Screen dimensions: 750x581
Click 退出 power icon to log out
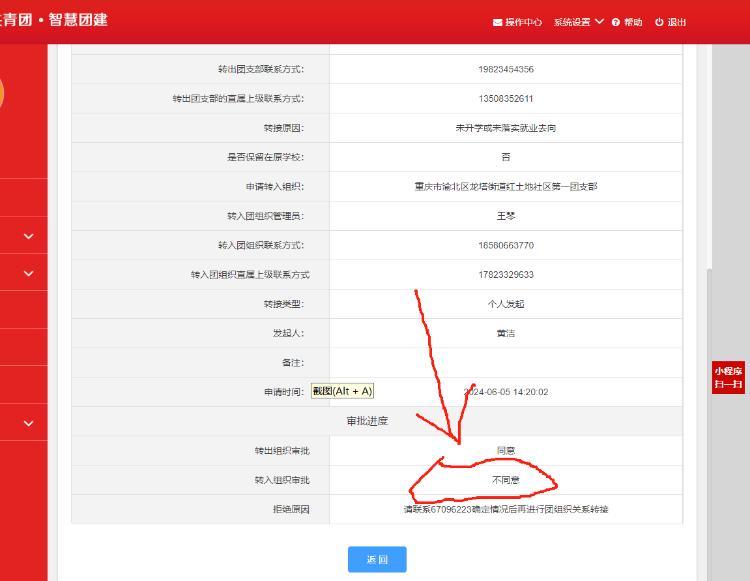coord(671,22)
